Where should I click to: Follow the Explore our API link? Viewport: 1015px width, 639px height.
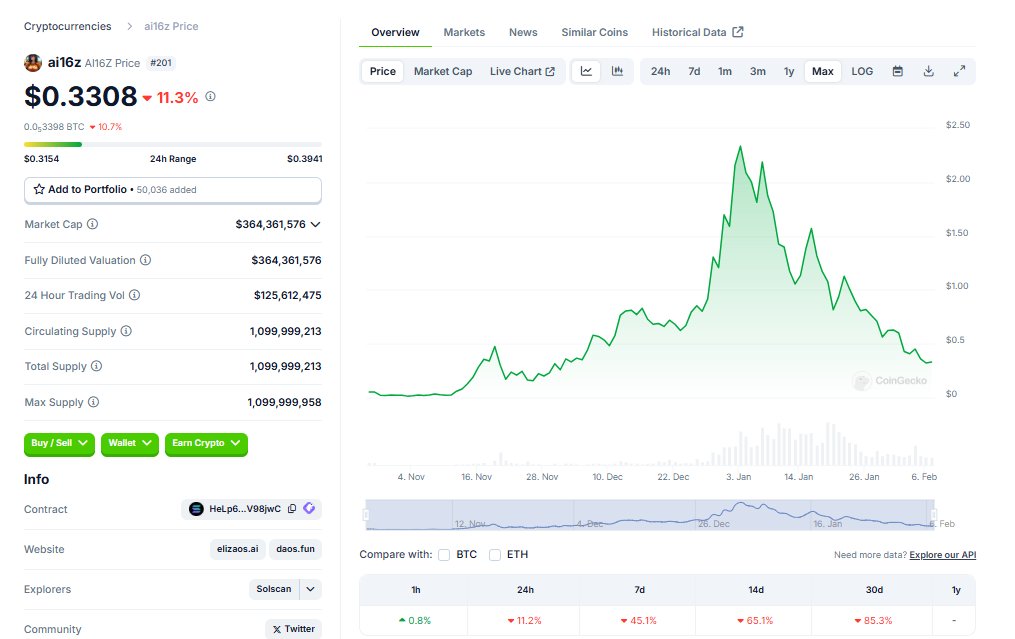pyautogui.click(x=942, y=555)
